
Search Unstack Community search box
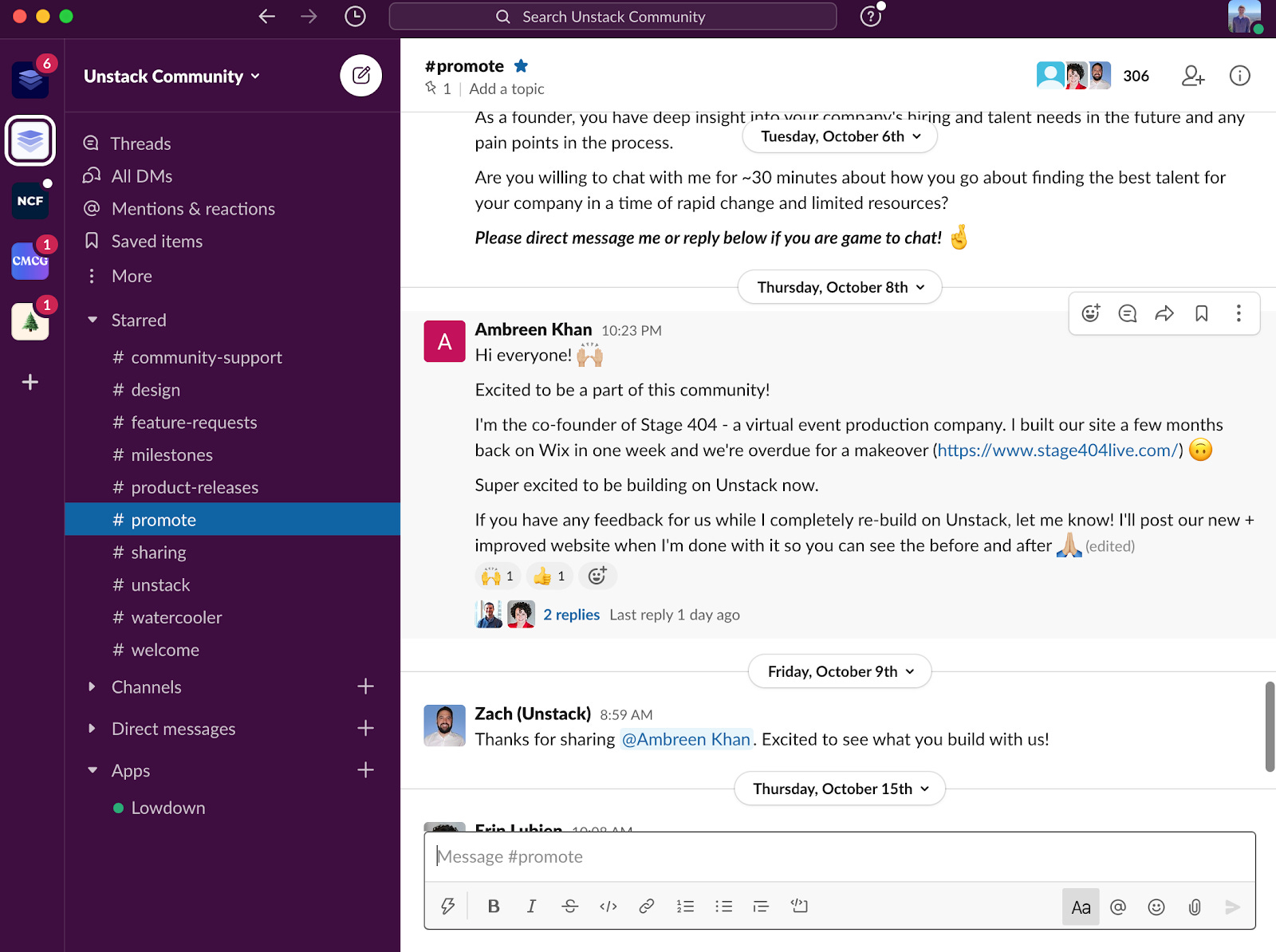point(612,17)
